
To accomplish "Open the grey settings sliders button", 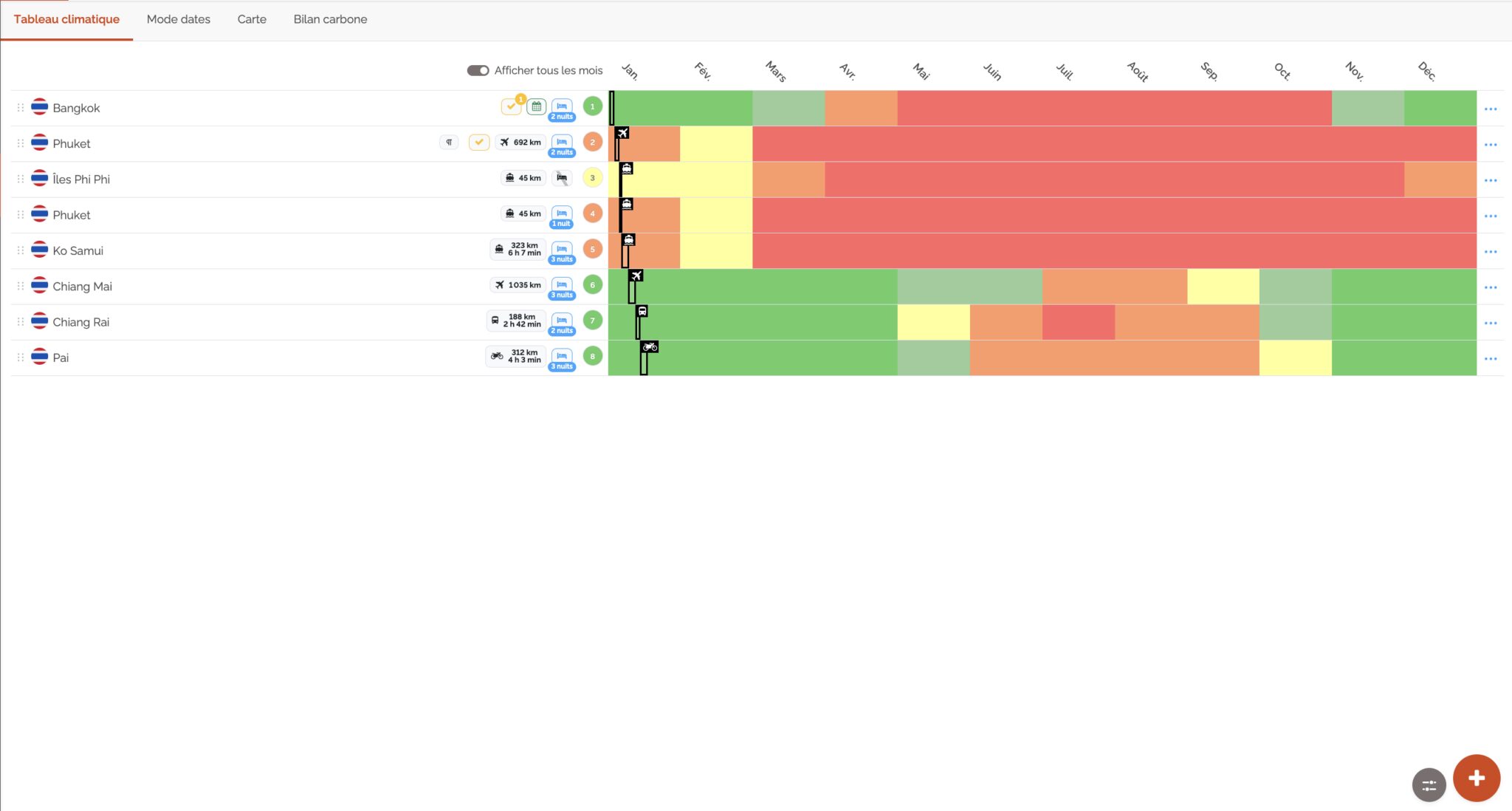I will coord(1429,784).
